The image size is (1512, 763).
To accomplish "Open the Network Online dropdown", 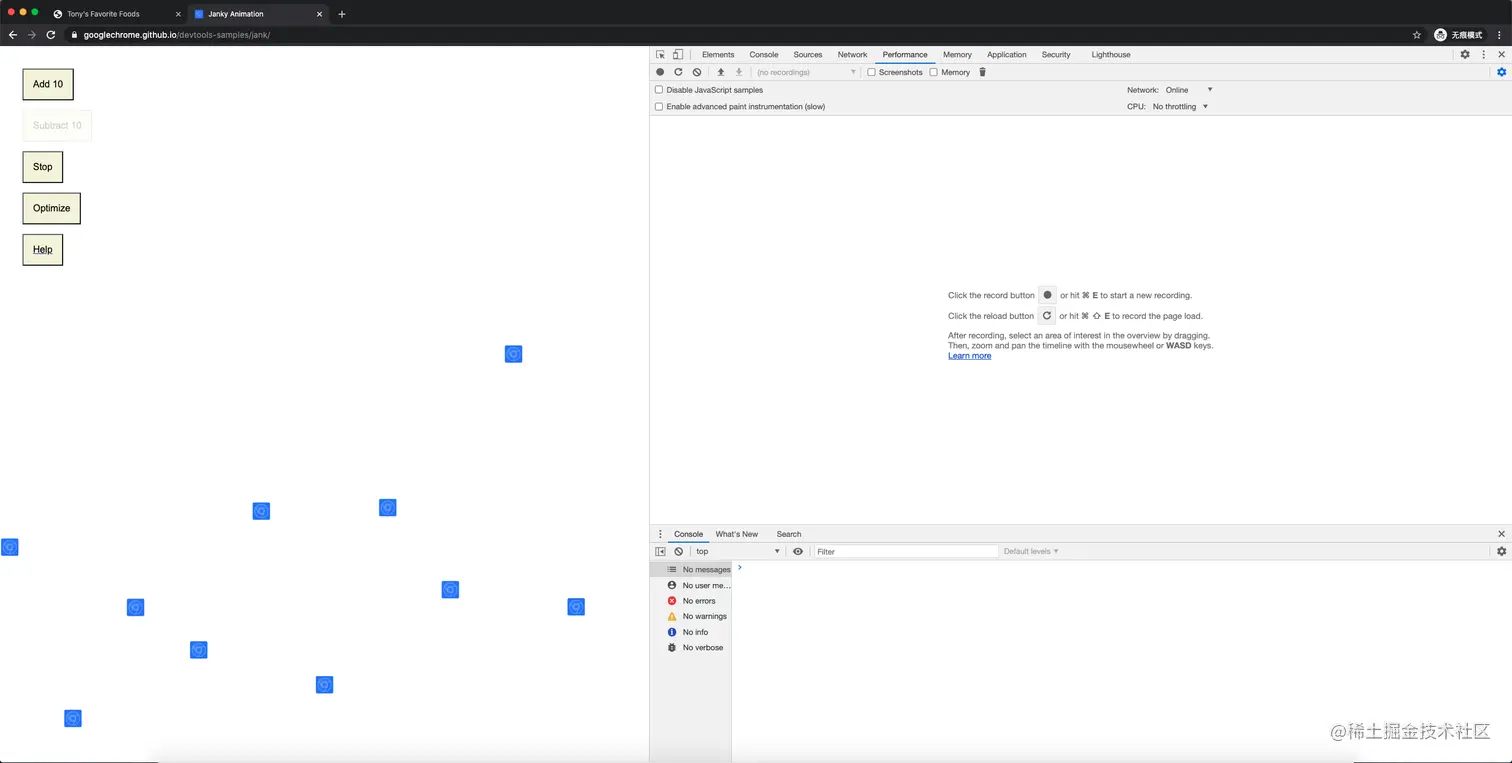I will coord(1189,90).
